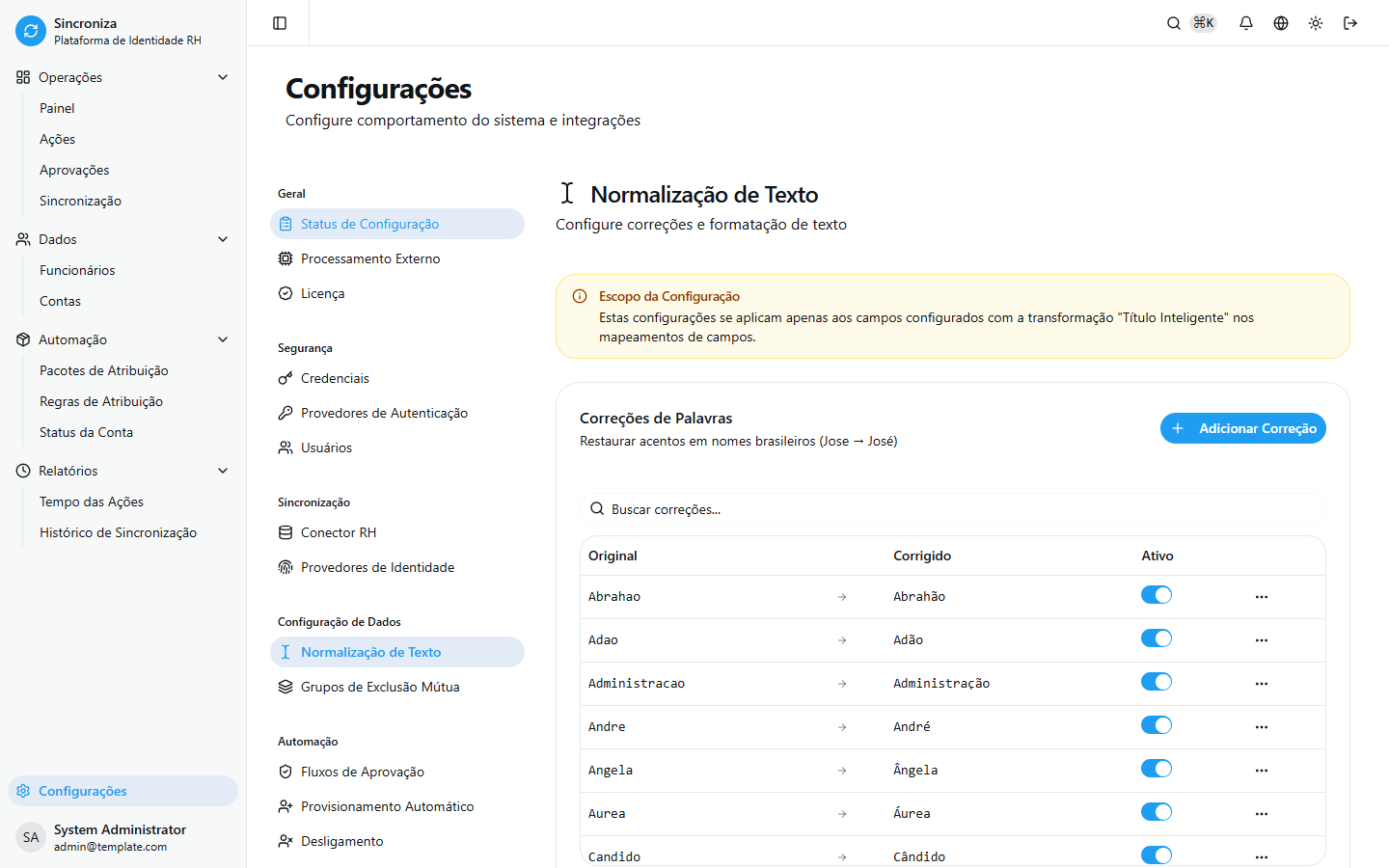Disable the Abrahao correction toggle
The height and width of the screenshot is (868, 1389).
tap(1156, 595)
